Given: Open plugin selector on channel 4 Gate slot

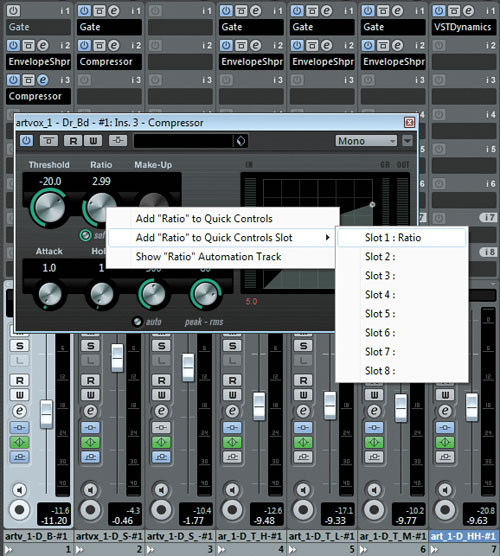Looking at the screenshot, I should click(x=251, y=27).
